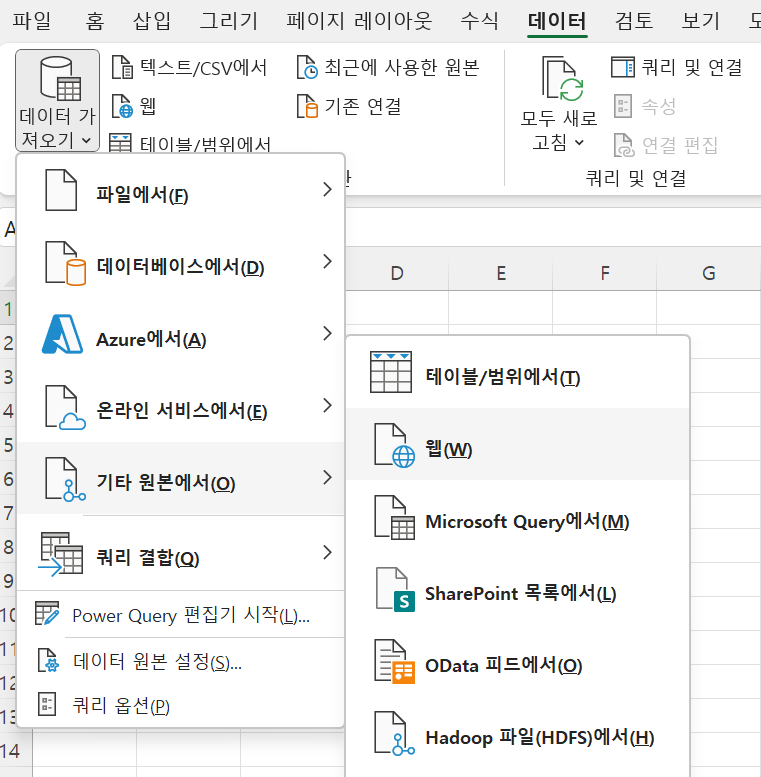Select 데이터베이스에서(D) menu entry
Image resolution: width=761 pixels, height=777 pixels.
181,262
